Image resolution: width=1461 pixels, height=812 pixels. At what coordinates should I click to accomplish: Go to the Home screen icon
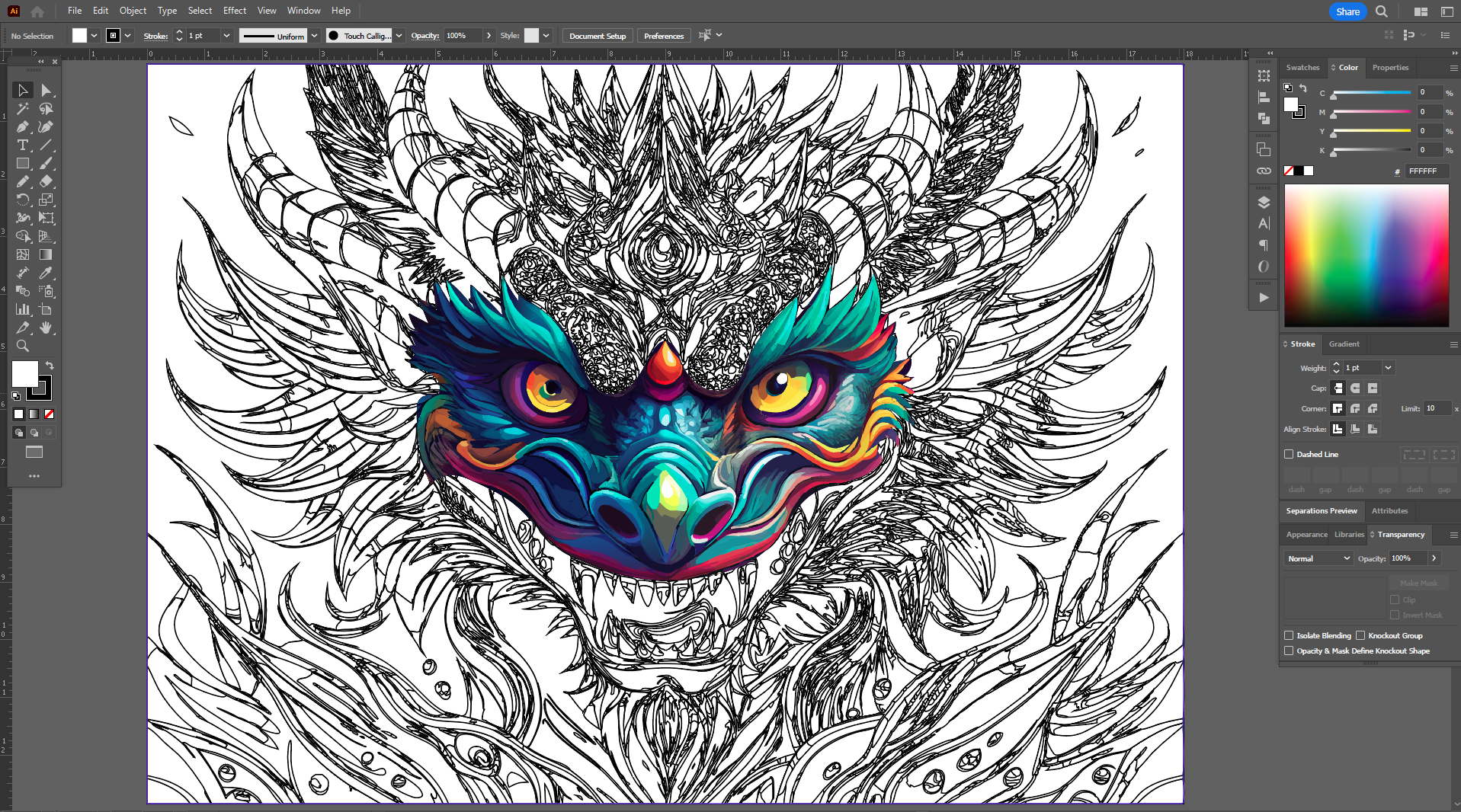(37, 11)
